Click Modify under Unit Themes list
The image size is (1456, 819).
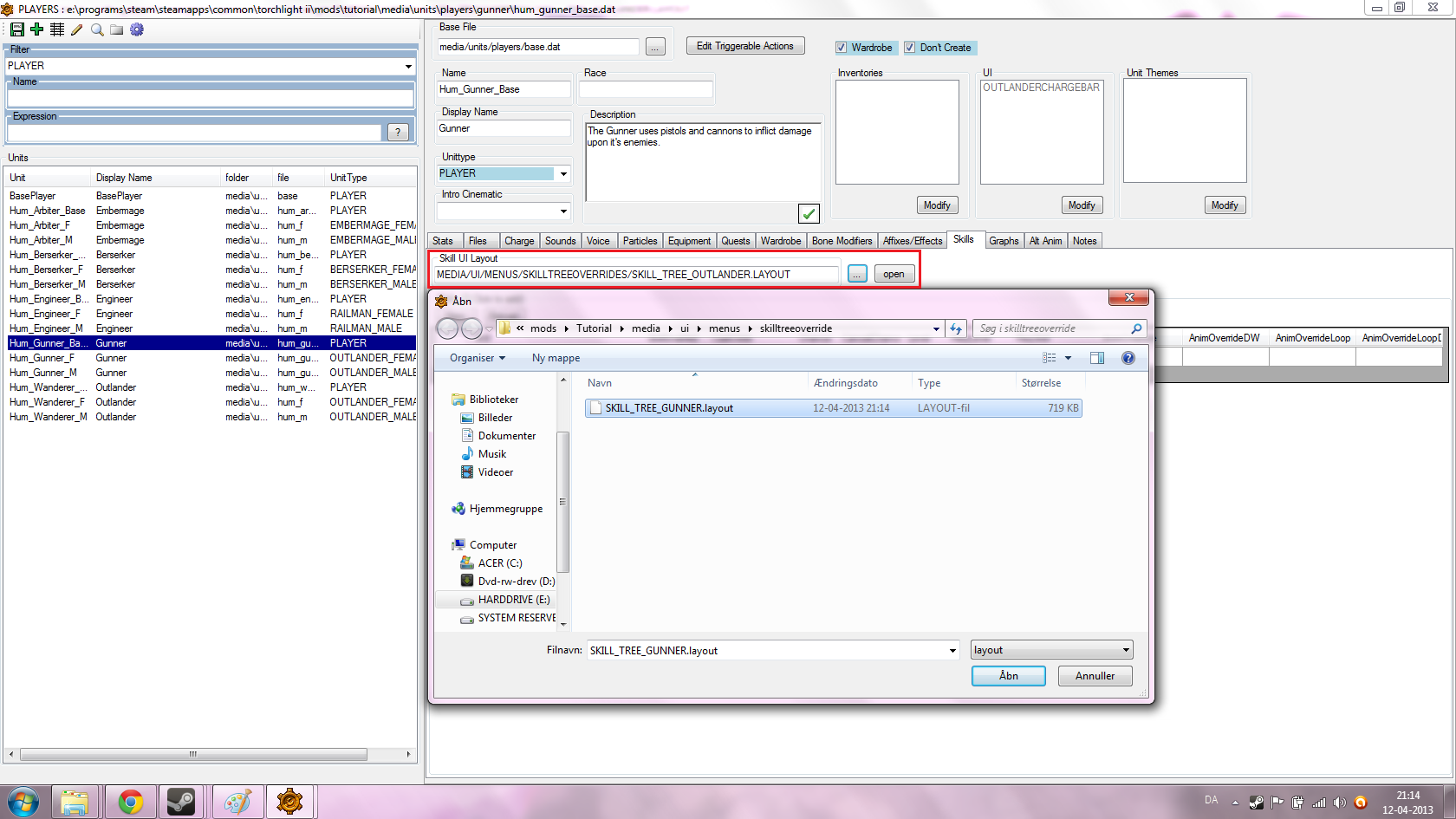point(1225,205)
